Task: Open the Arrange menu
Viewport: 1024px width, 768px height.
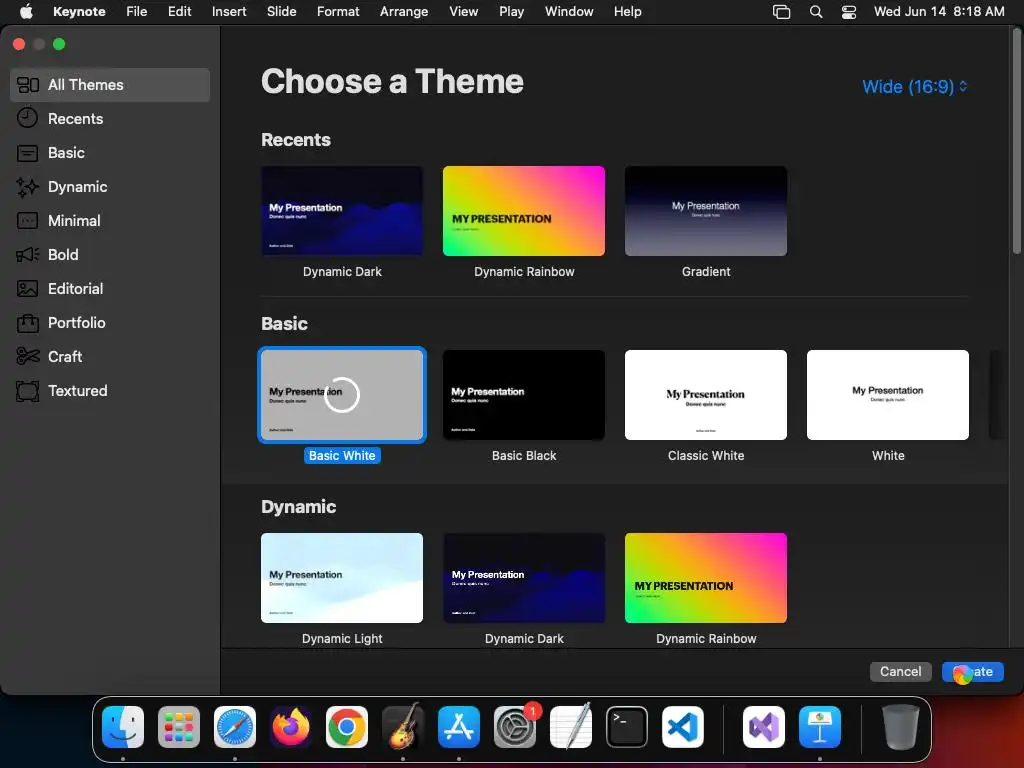Action: [404, 11]
